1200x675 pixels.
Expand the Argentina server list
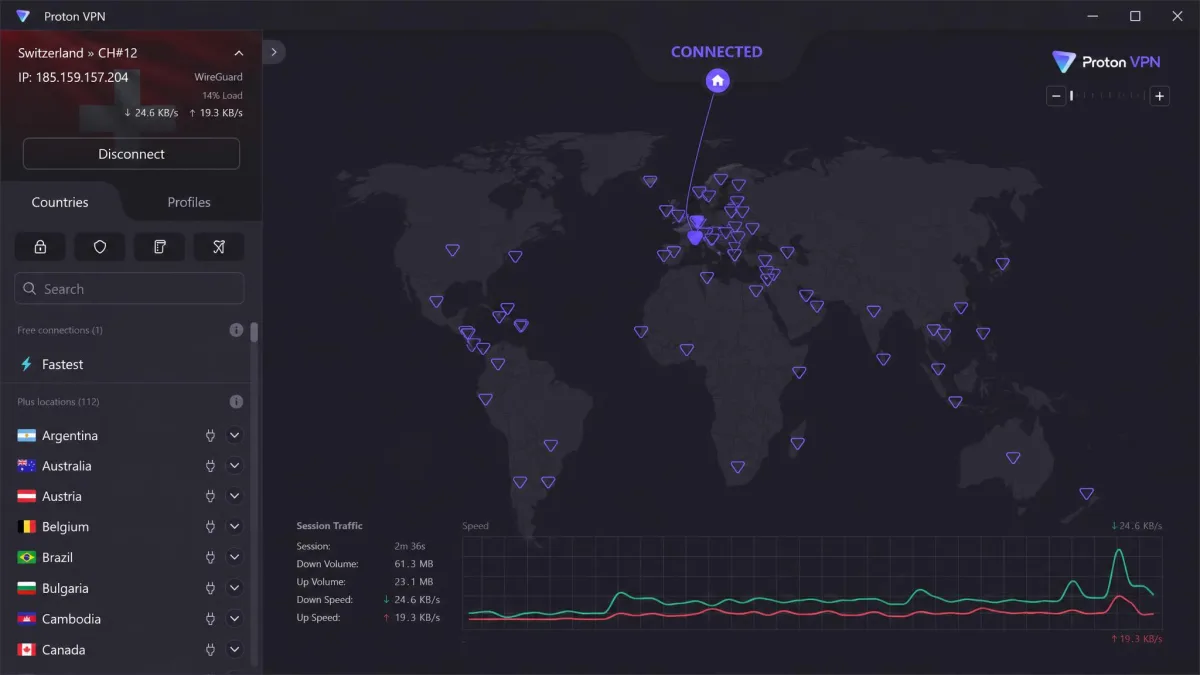[x=235, y=436]
